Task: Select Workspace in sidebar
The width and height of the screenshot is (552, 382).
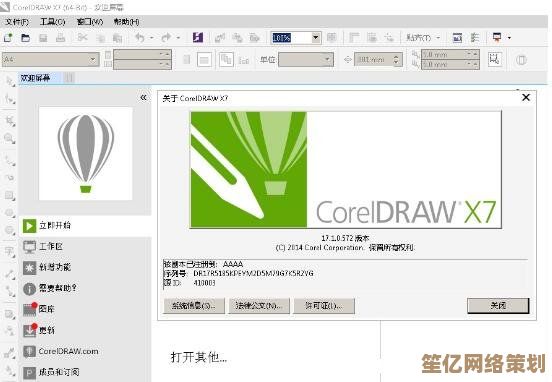Action: (x=84, y=246)
